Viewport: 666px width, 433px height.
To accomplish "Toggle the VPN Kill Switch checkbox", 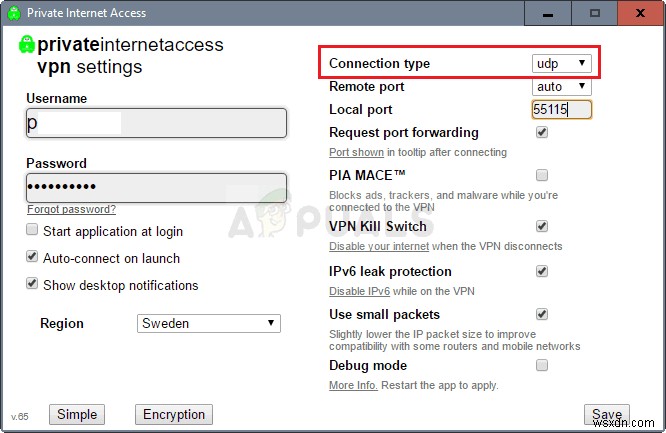I will point(542,226).
